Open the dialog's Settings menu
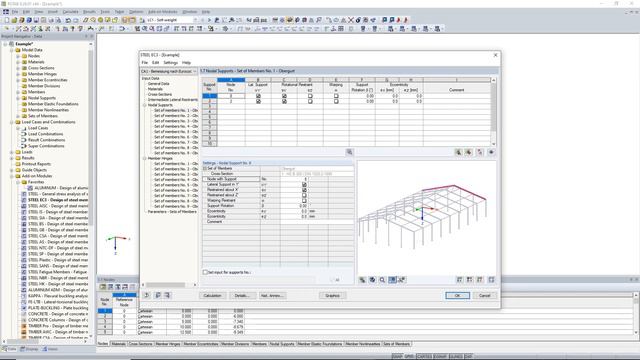The image size is (640, 360). [x=171, y=62]
